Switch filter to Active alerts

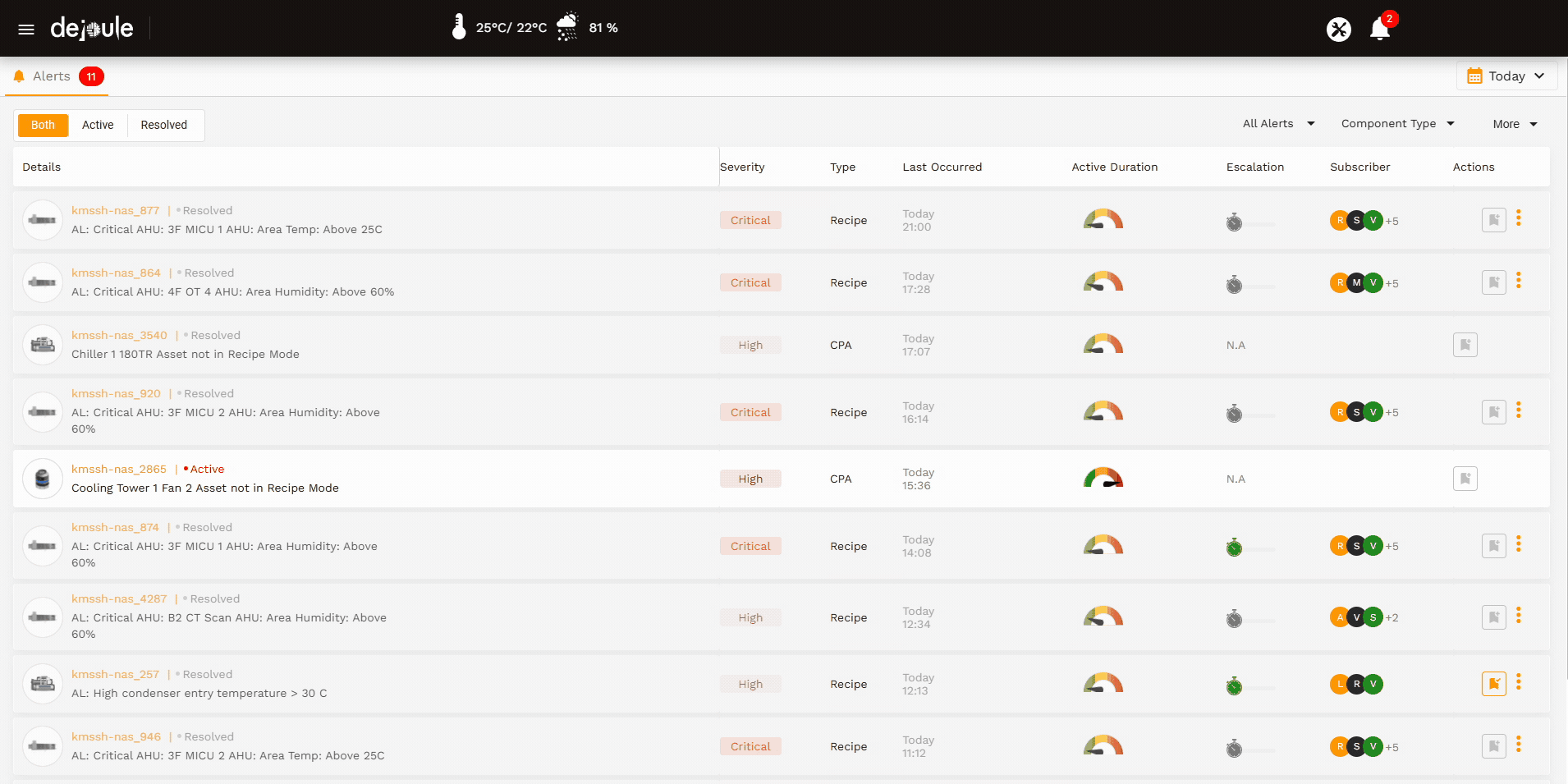pyautogui.click(x=98, y=125)
